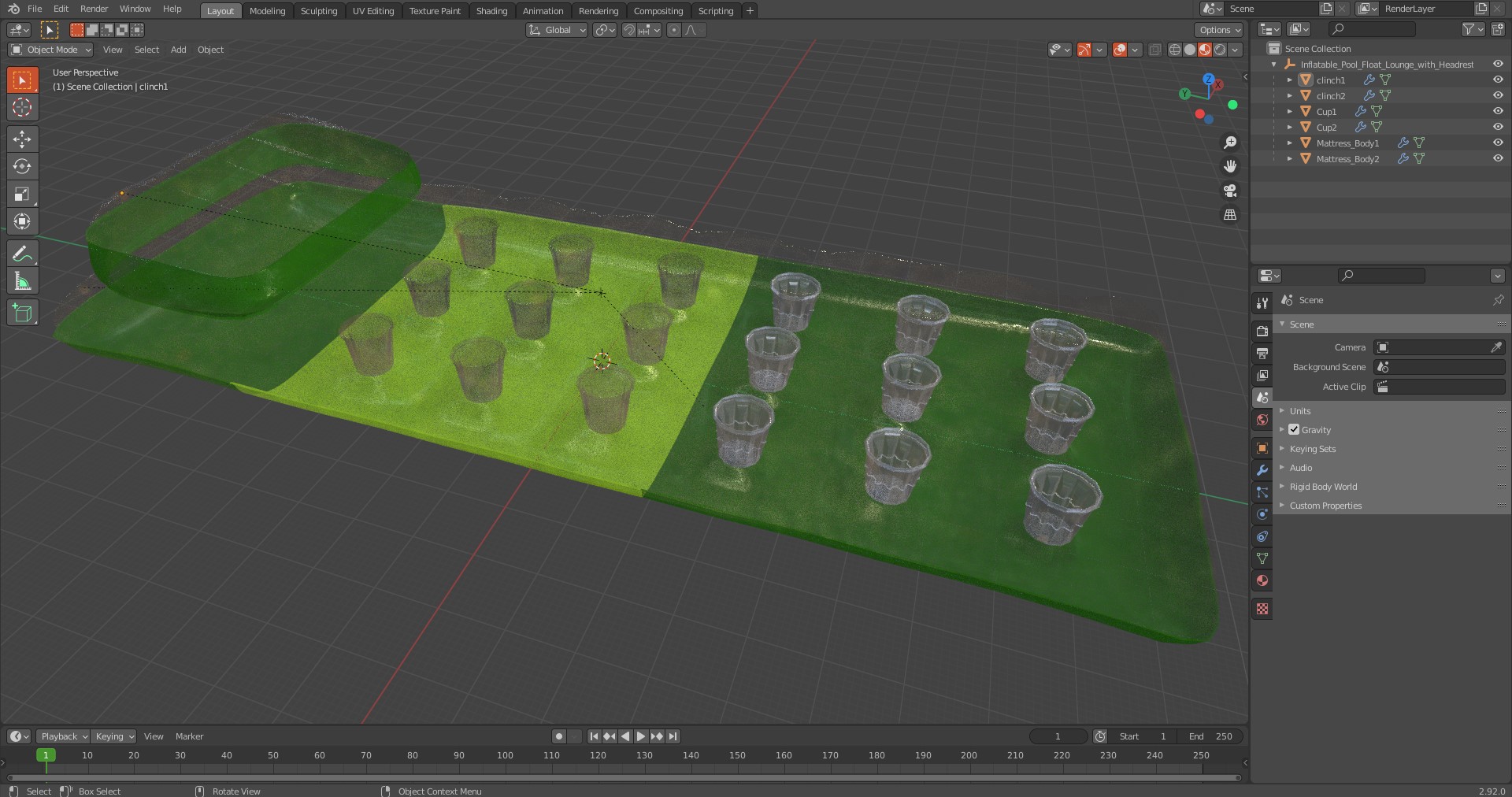Expand the Mattress_Body1 tree item

click(1289, 143)
